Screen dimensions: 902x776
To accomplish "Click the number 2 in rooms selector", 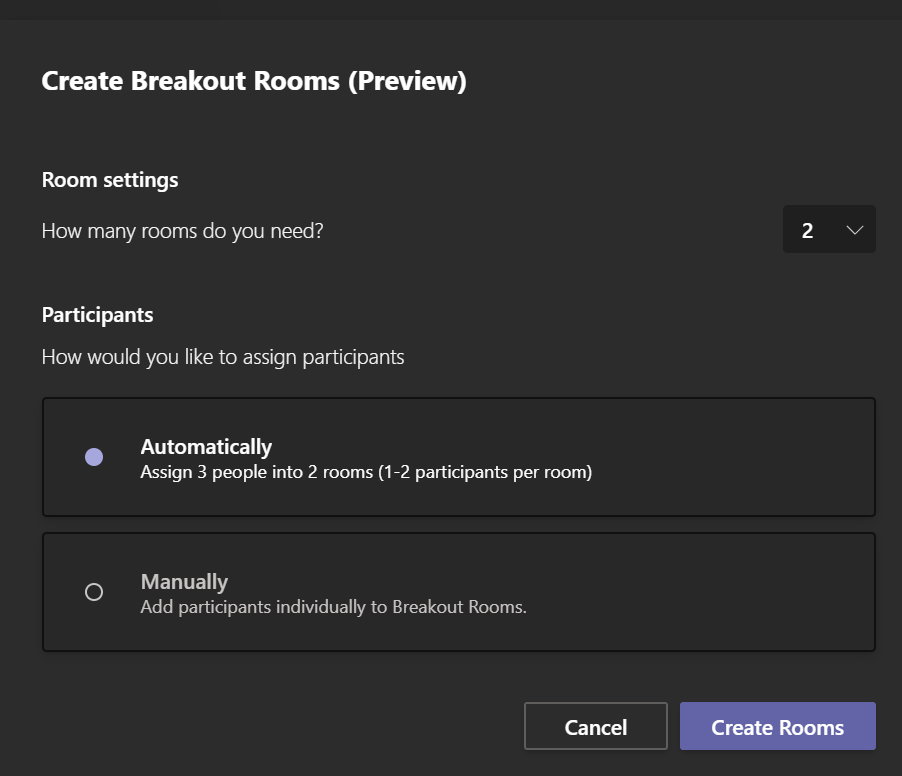I will click(x=807, y=231).
